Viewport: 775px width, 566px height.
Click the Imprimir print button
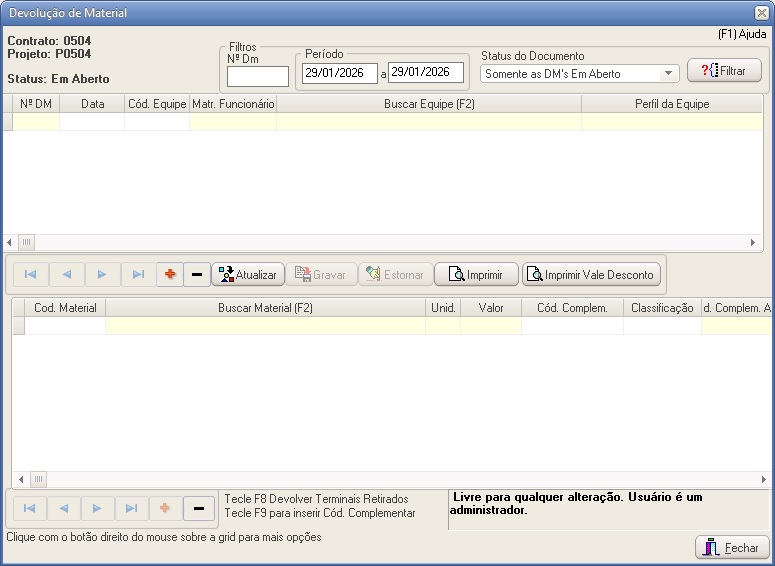coord(476,275)
